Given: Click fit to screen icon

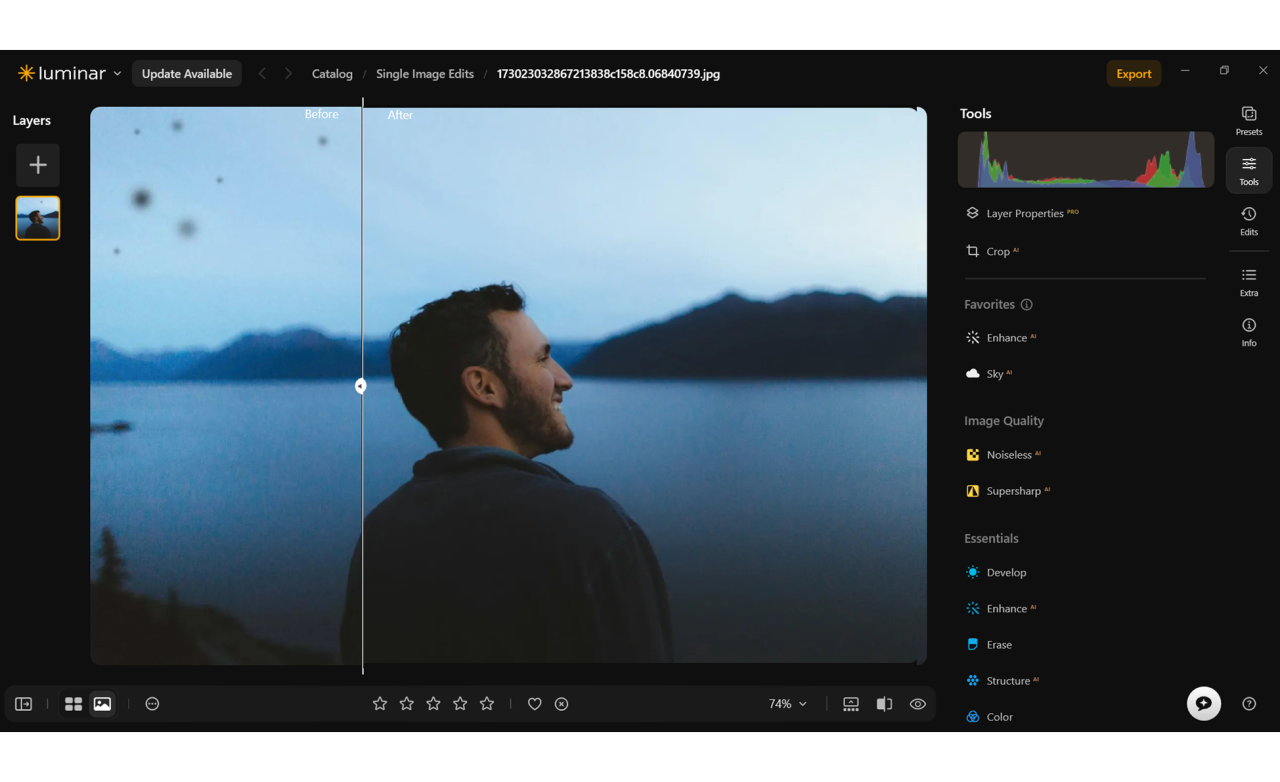Looking at the screenshot, I should click(x=851, y=704).
